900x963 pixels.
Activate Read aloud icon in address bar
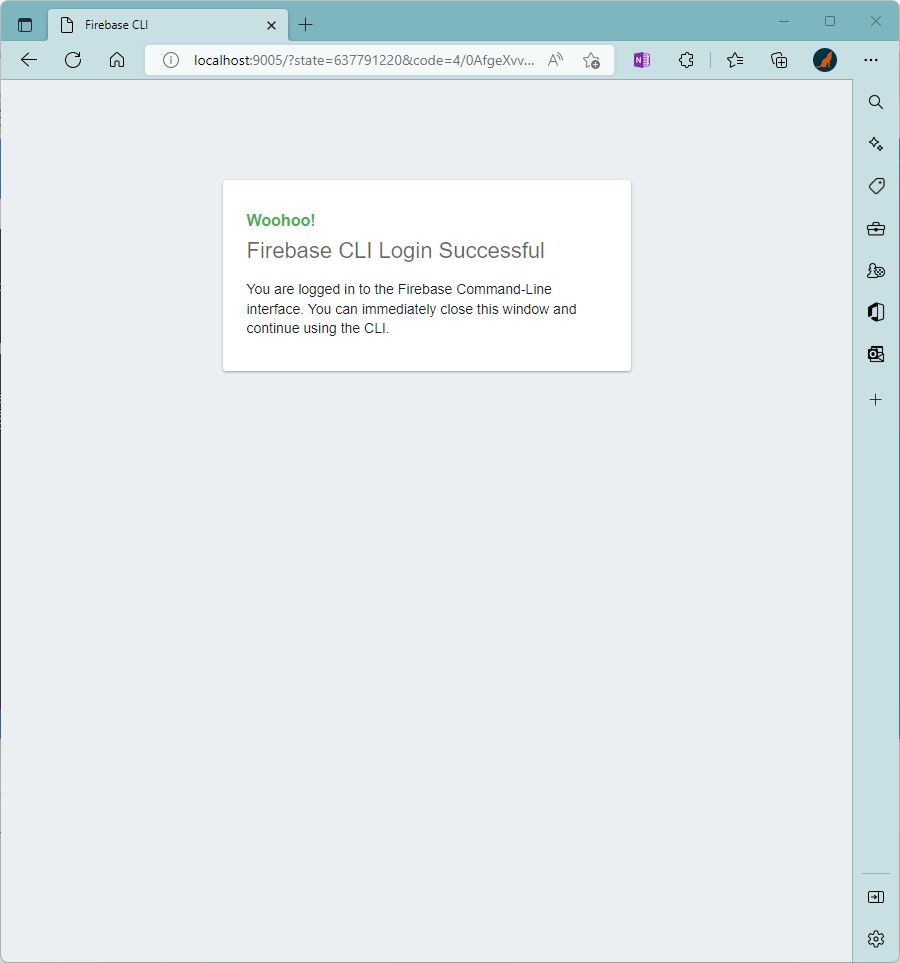coord(555,60)
